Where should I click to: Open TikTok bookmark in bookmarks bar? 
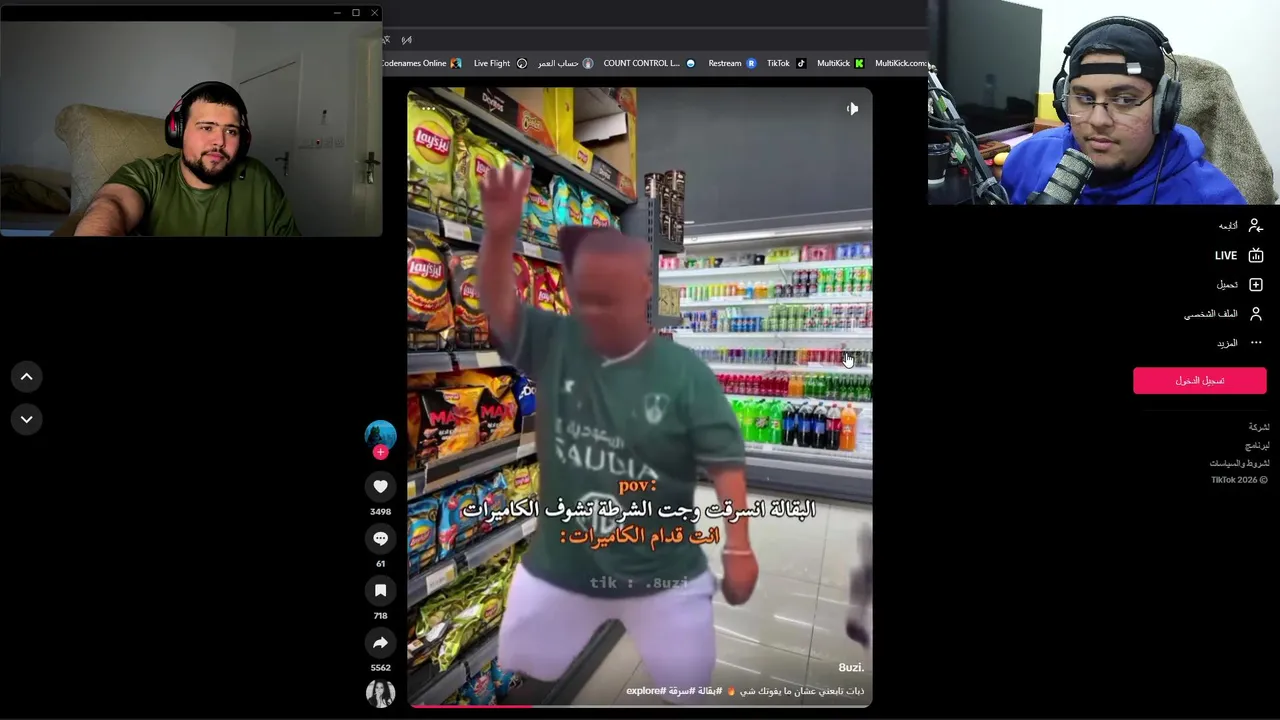[786, 63]
